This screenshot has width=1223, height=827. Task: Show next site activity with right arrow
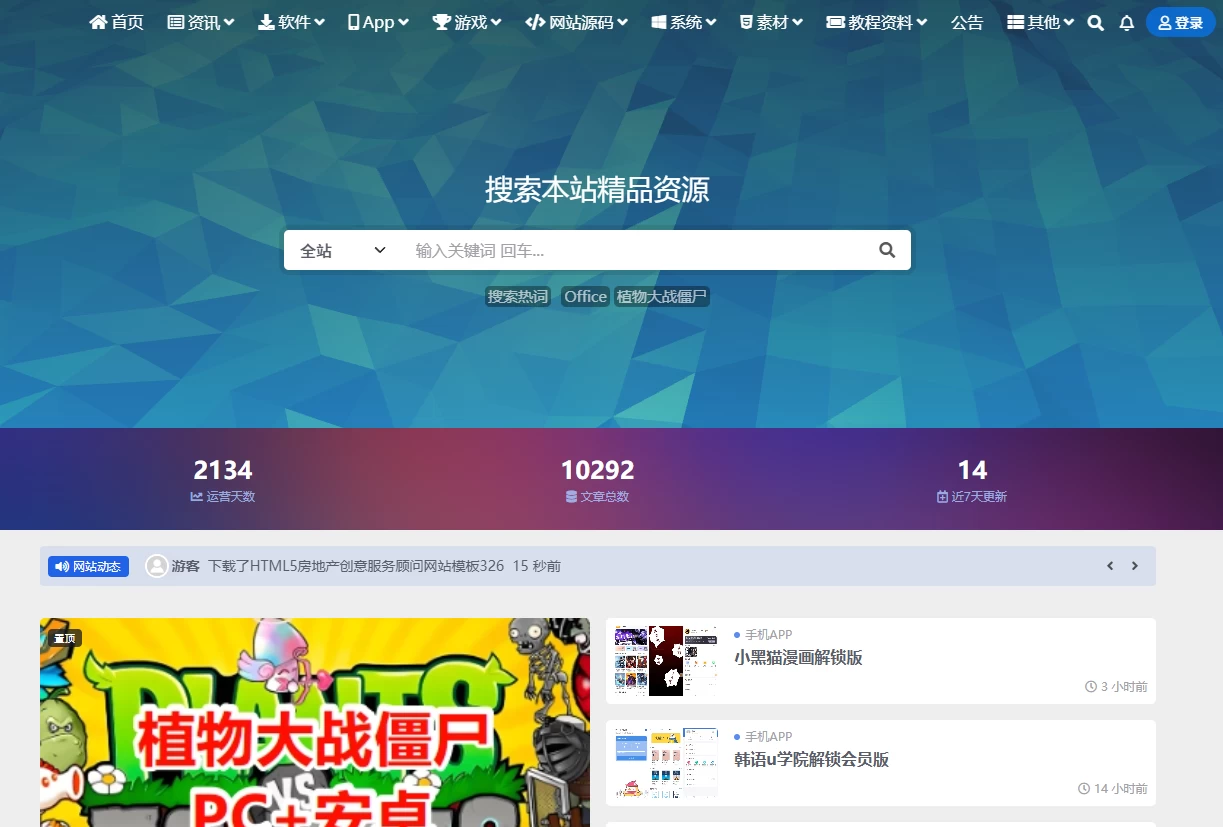[1134, 566]
